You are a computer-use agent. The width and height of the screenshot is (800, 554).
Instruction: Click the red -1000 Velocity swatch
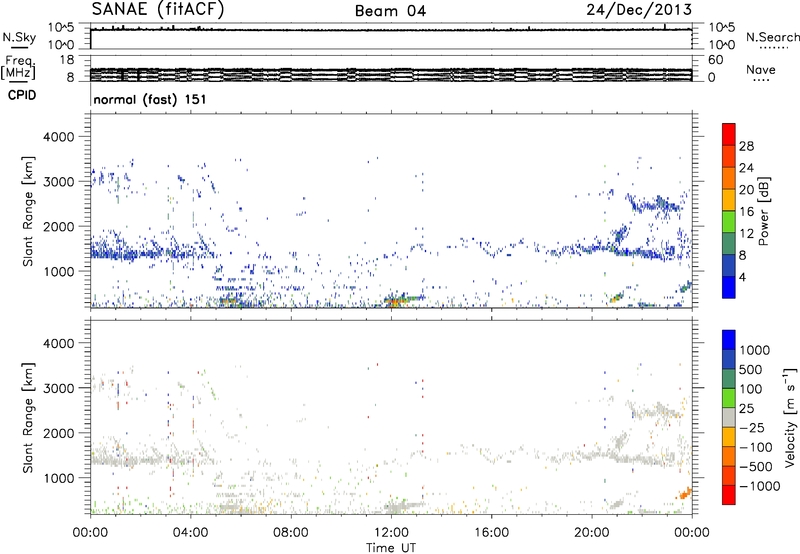point(729,495)
